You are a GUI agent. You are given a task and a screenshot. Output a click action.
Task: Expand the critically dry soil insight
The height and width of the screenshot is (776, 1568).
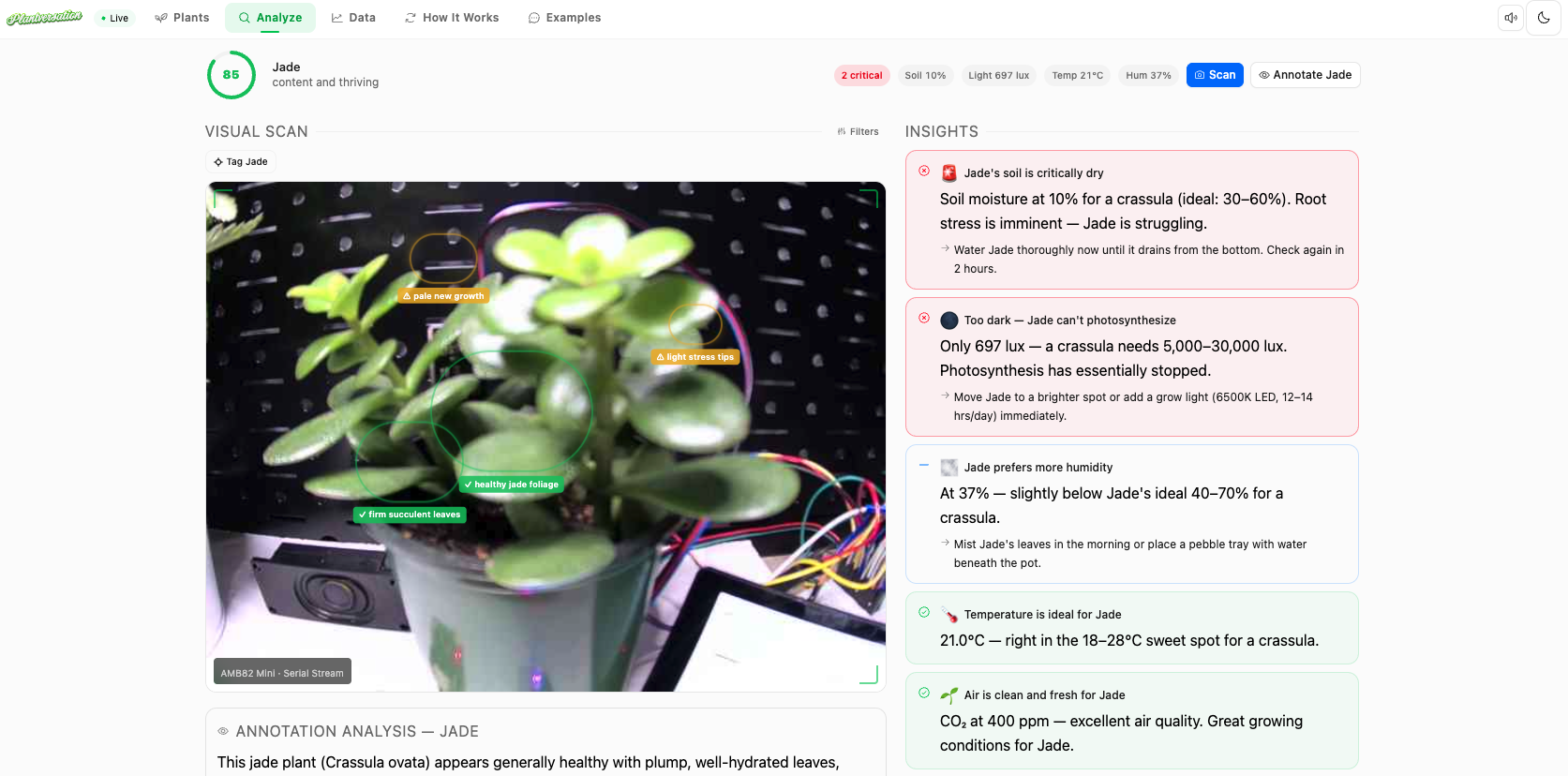coord(1131,219)
